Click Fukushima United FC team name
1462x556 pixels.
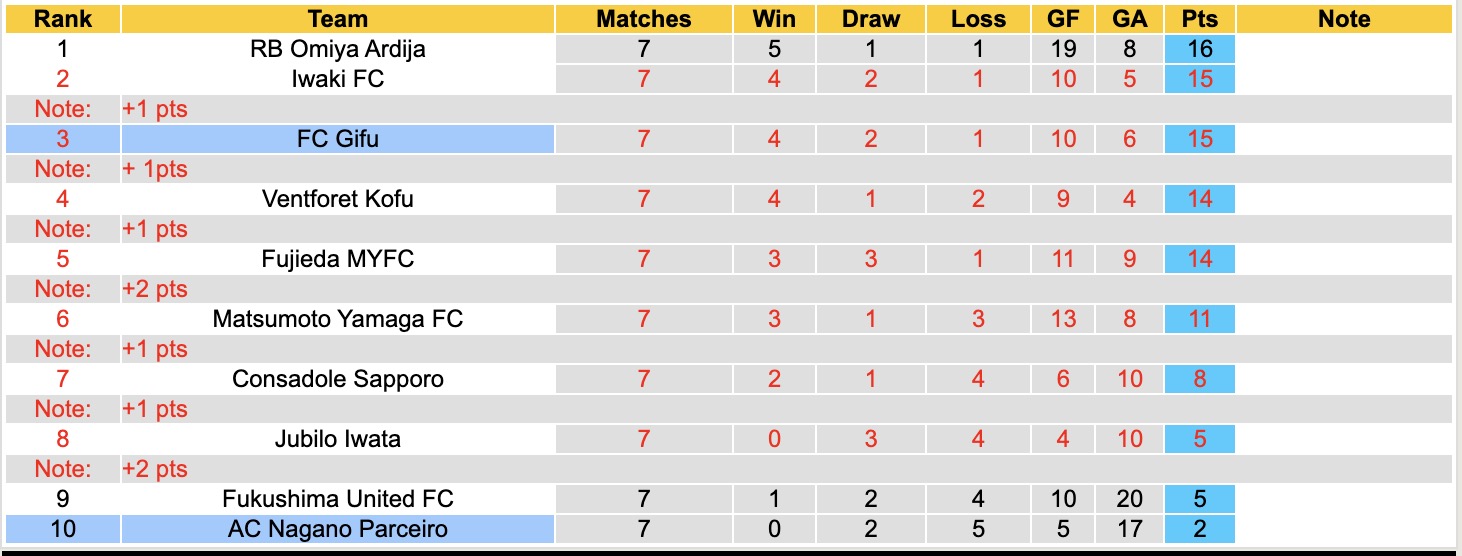pos(338,499)
